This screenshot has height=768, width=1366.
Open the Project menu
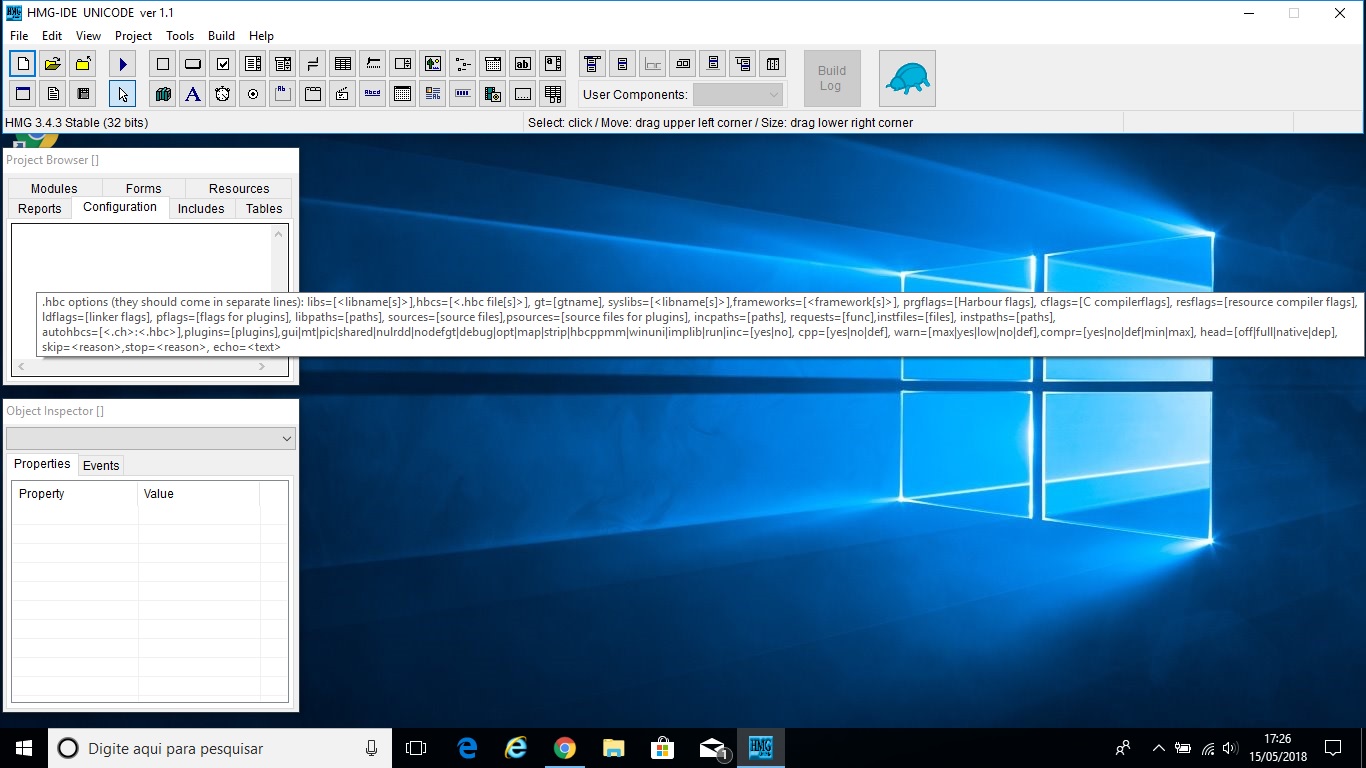pyautogui.click(x=133, y=36)
